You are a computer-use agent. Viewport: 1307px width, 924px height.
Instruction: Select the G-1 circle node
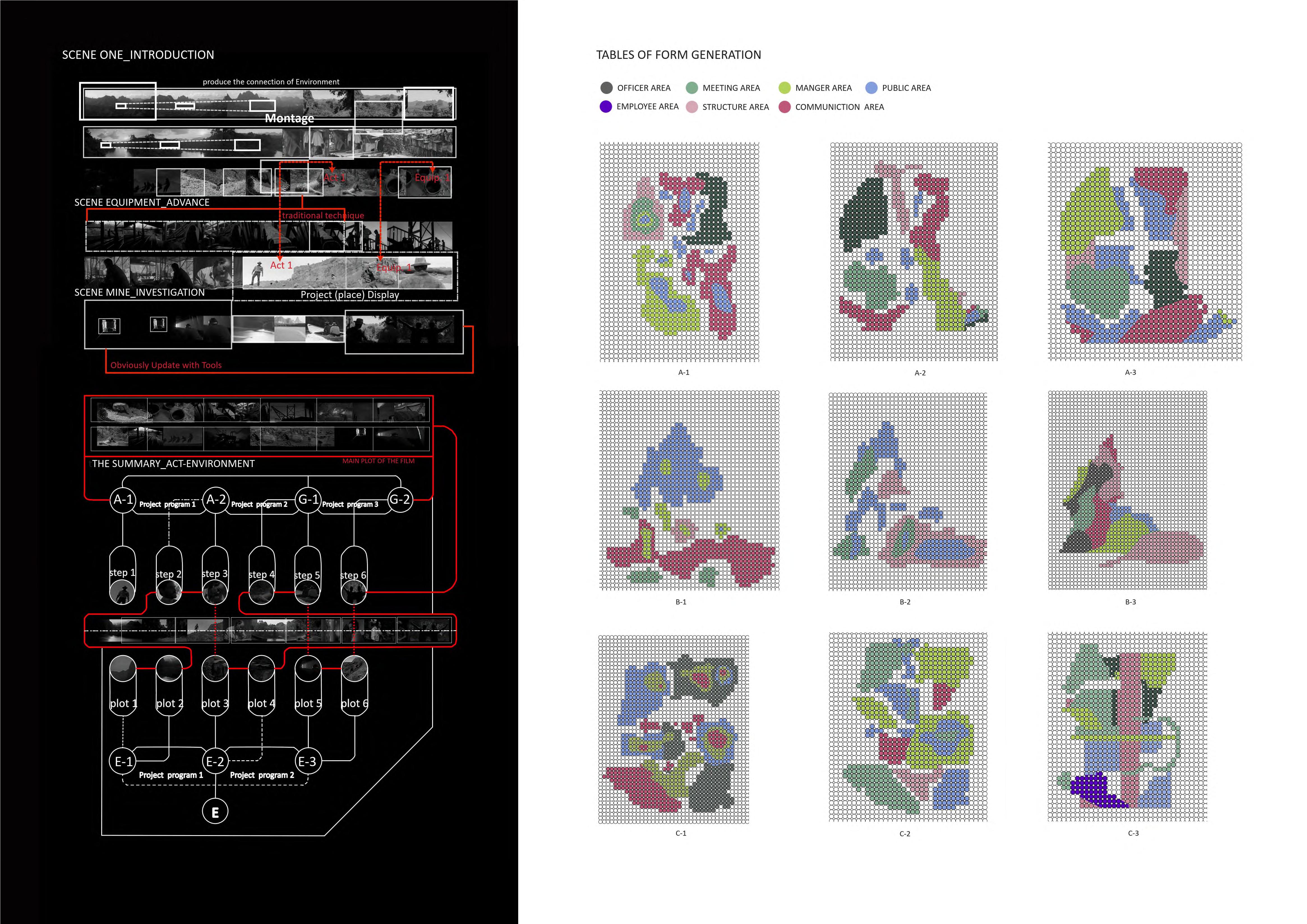pos(308,500)
